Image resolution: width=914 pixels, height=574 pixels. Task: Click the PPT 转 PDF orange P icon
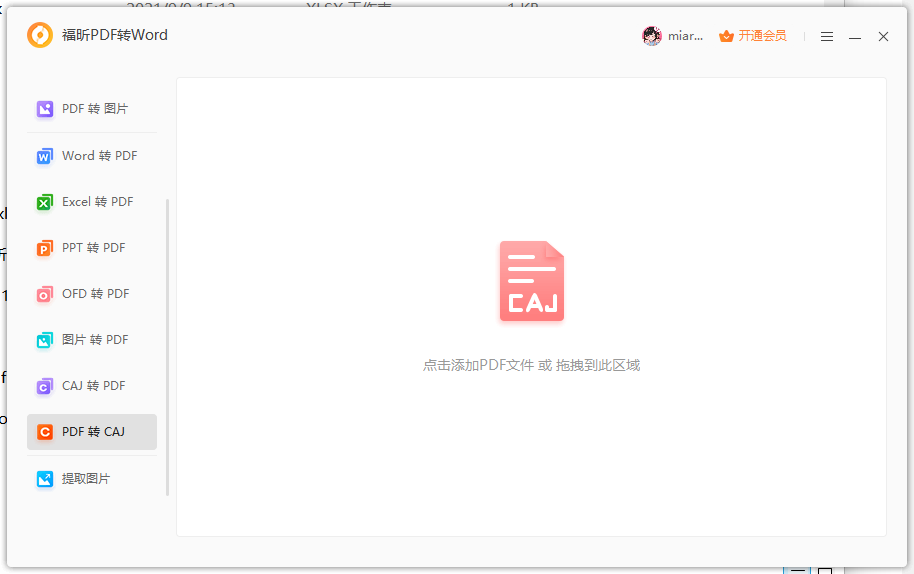coord(45,248)
